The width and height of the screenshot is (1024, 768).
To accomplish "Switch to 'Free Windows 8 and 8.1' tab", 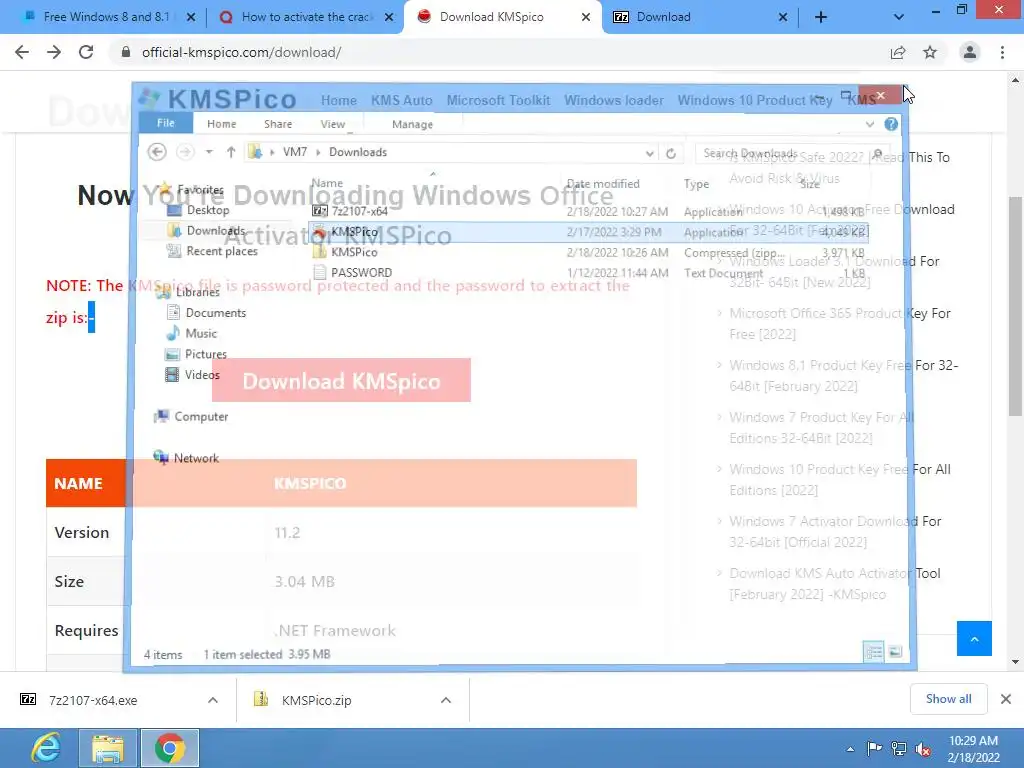I will [107, 17].
